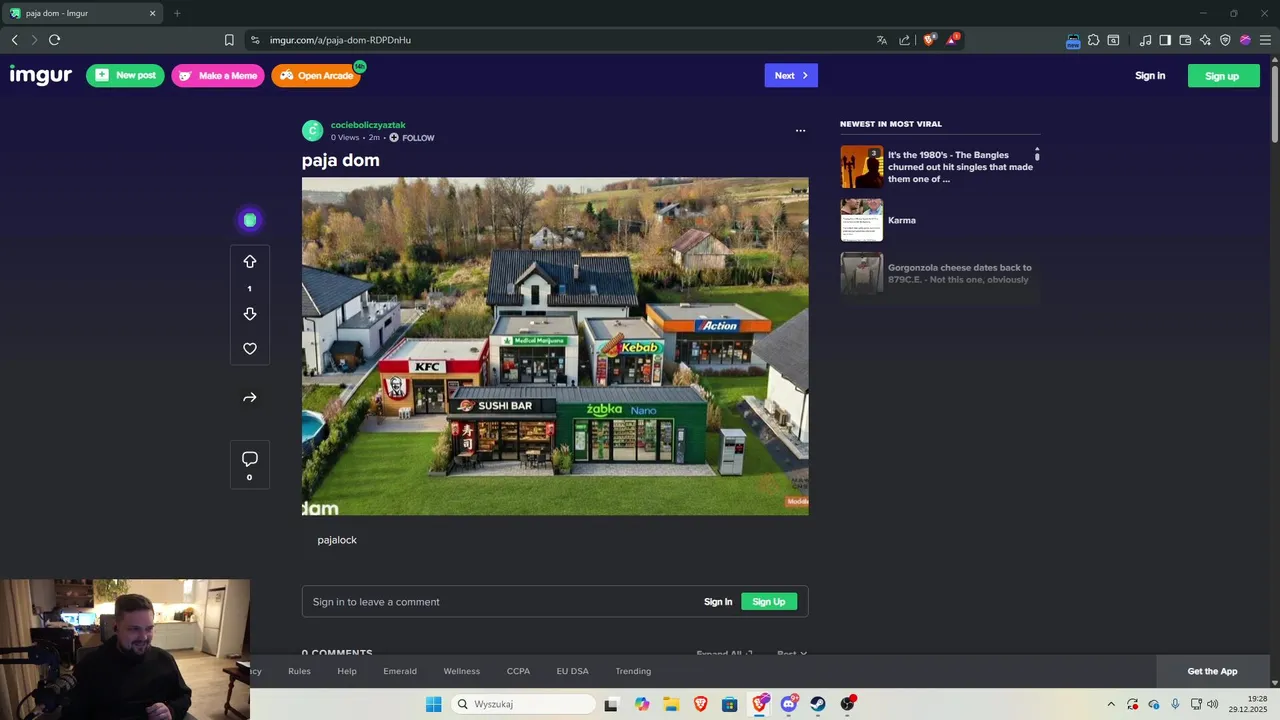The height and width of the screenshot is (720, 1280).
Task: Open the New post button
Action: (x=125, y=75)
